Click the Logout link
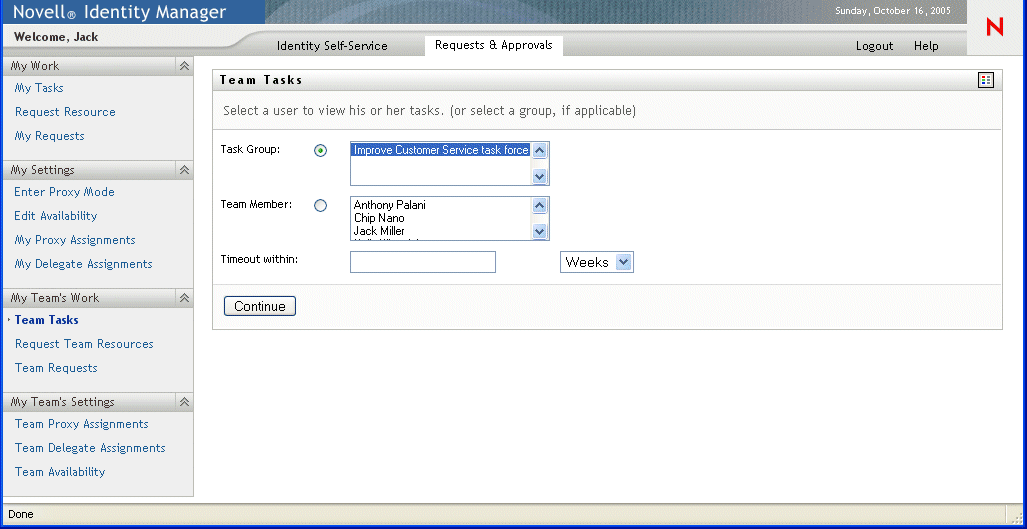Viewport: 1027px width, 529px height. point(874,46)
